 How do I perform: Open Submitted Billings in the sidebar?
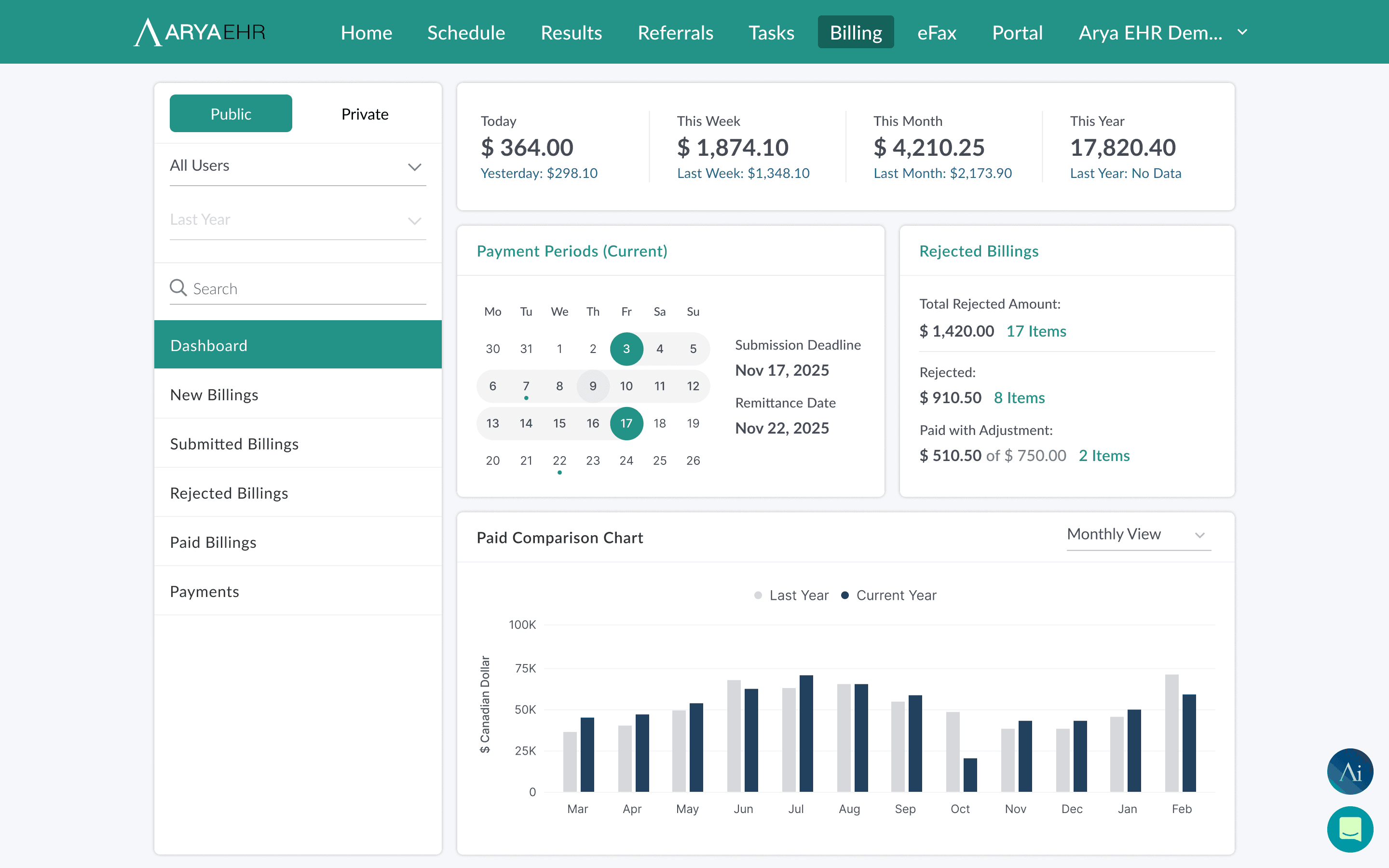point(298,444)
